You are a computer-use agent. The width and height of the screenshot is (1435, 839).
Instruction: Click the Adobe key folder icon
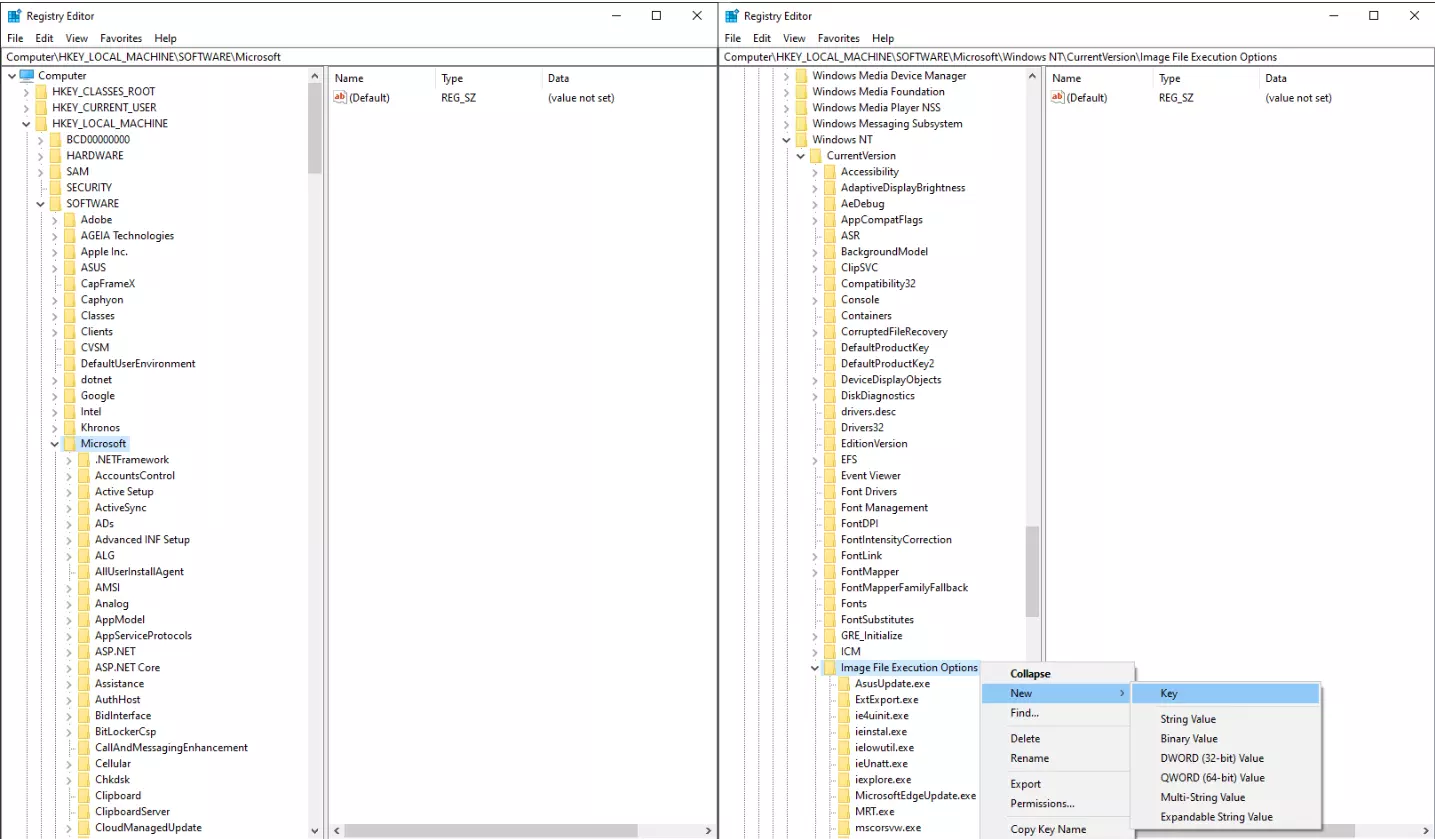click(69, 220)
